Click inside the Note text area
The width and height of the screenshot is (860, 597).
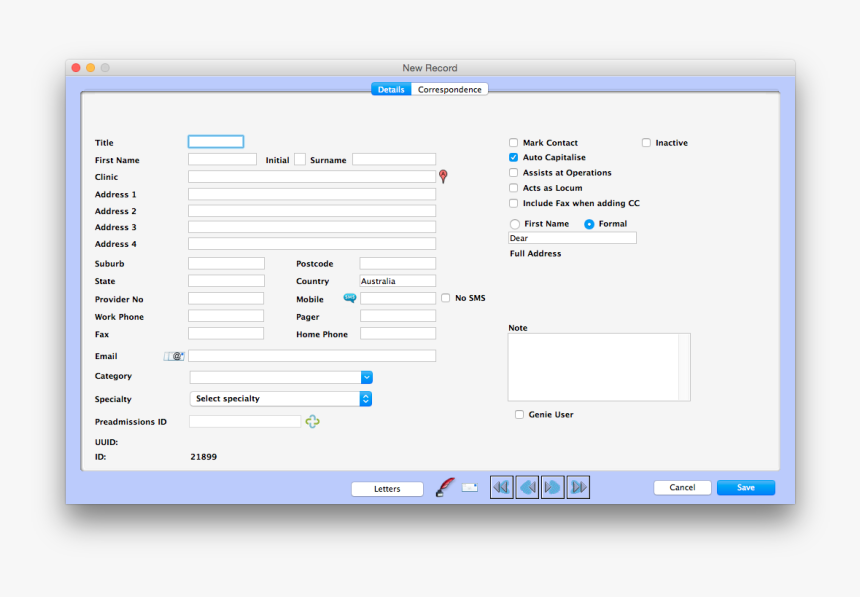tap(593, 367)
